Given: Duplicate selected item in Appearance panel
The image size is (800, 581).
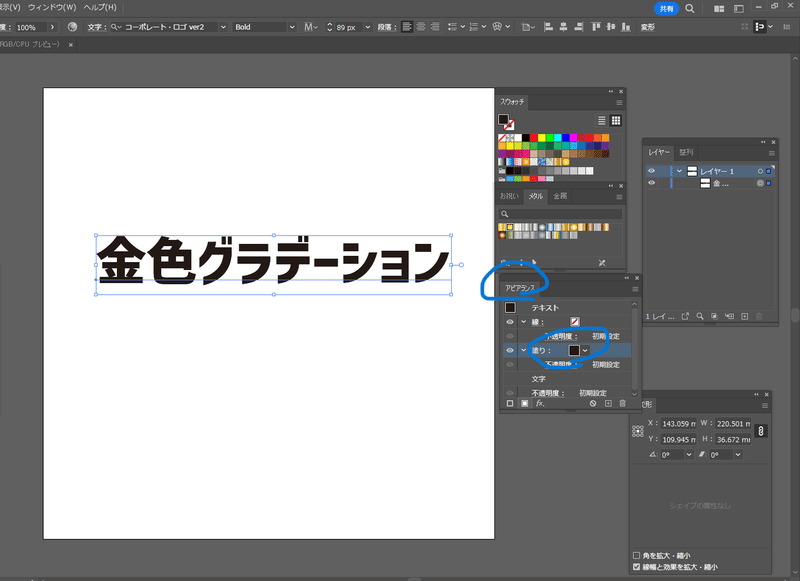Looking at the screenshot, I should click(x=608, y=403).
